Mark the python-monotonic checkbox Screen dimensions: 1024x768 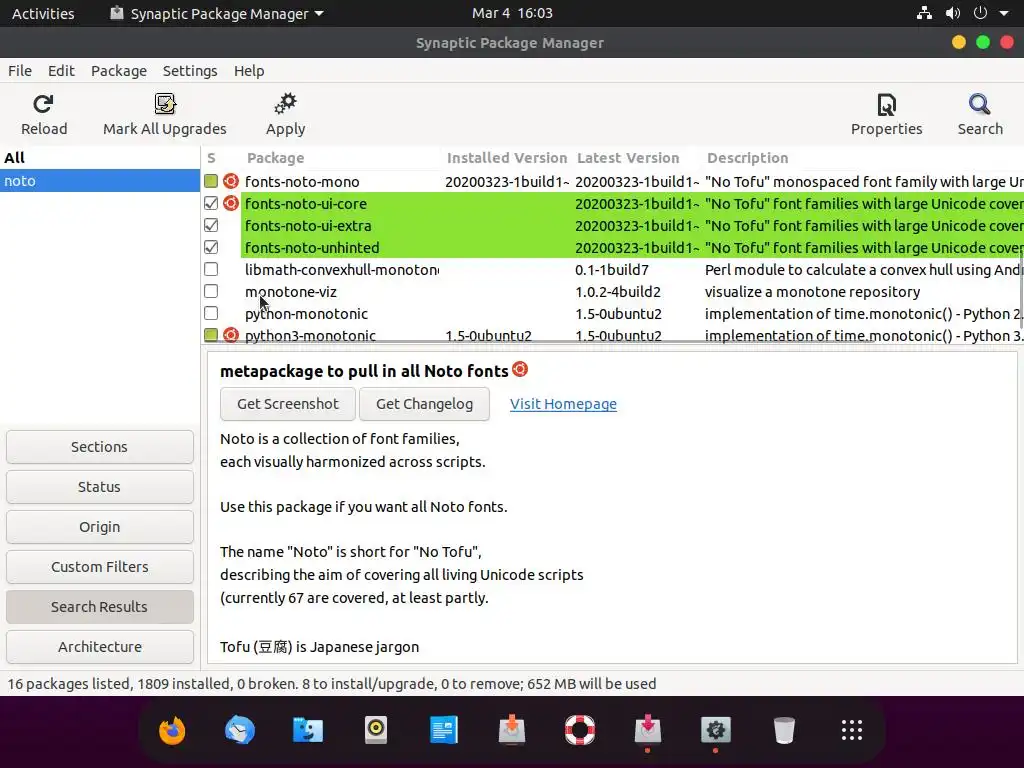[210, 313]
